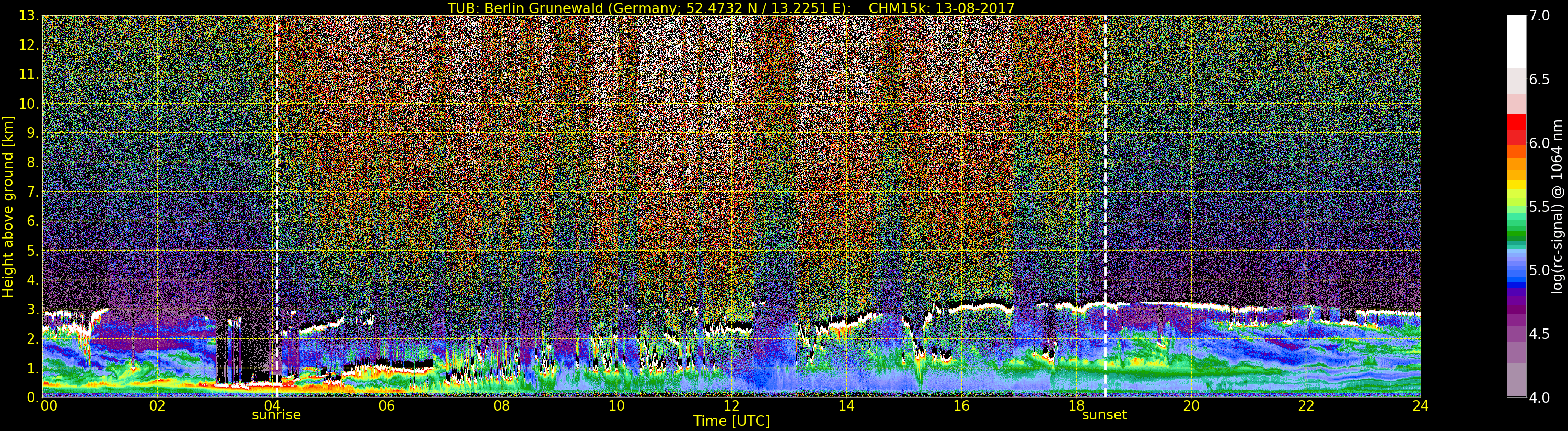Click the "22" time axis tick label
The width and height of the screenshot is (1568, 431).
[x=1306, y=406]
